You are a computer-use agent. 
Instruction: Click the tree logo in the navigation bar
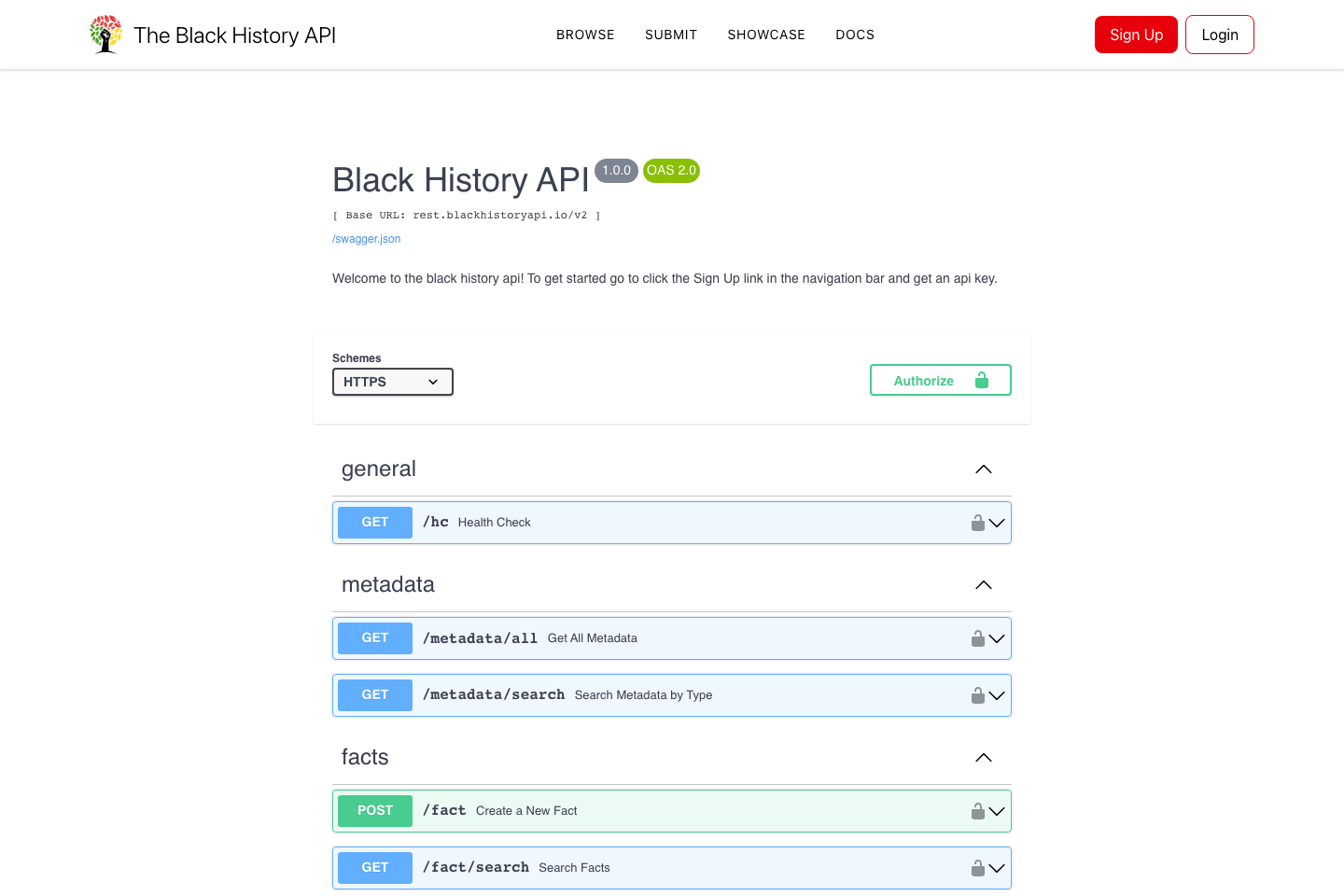click(105, 34)
